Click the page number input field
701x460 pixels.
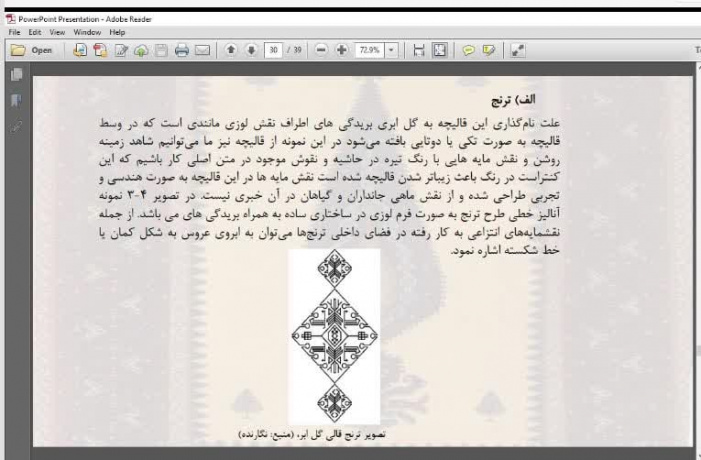[273, 49]
